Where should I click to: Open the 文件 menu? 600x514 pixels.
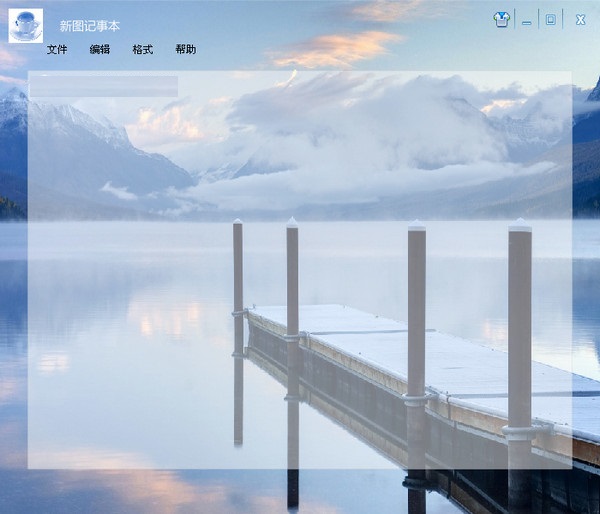(57, 49)
